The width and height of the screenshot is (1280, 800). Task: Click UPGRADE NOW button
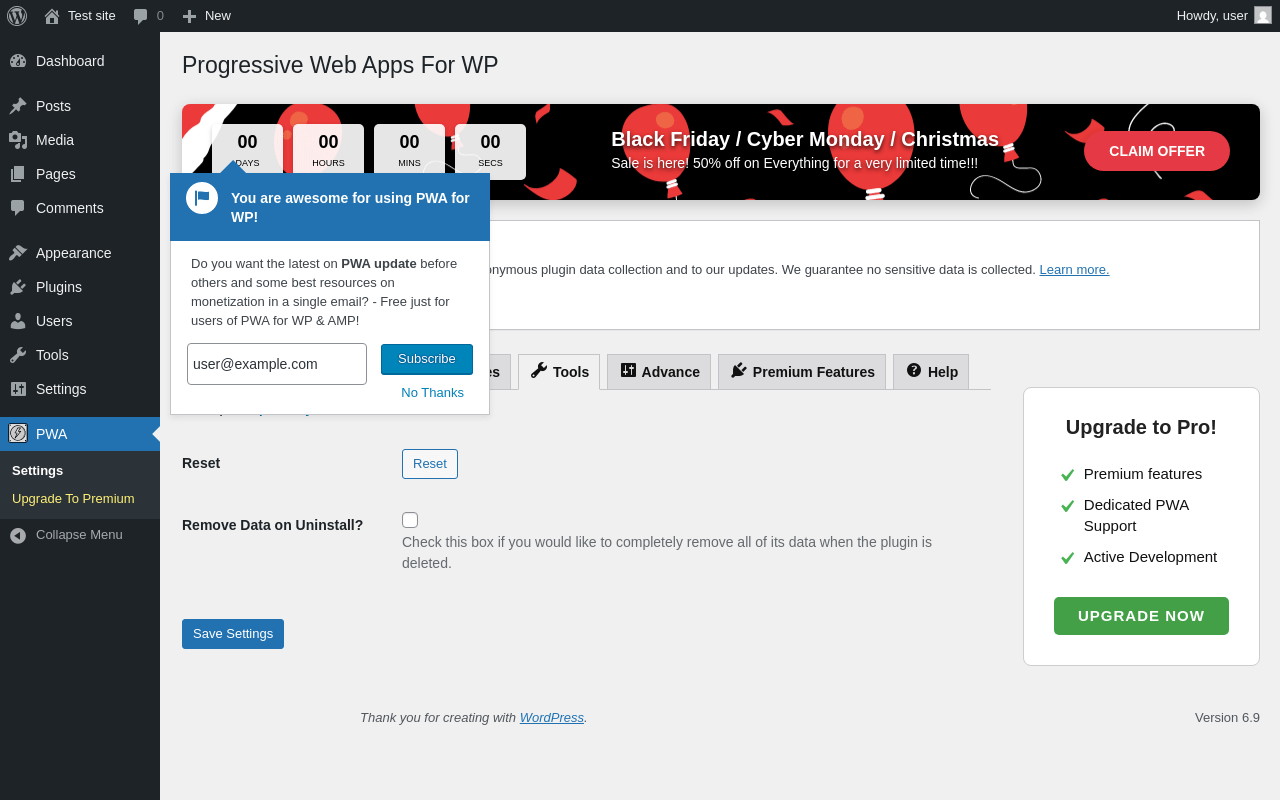[1141, 616]
